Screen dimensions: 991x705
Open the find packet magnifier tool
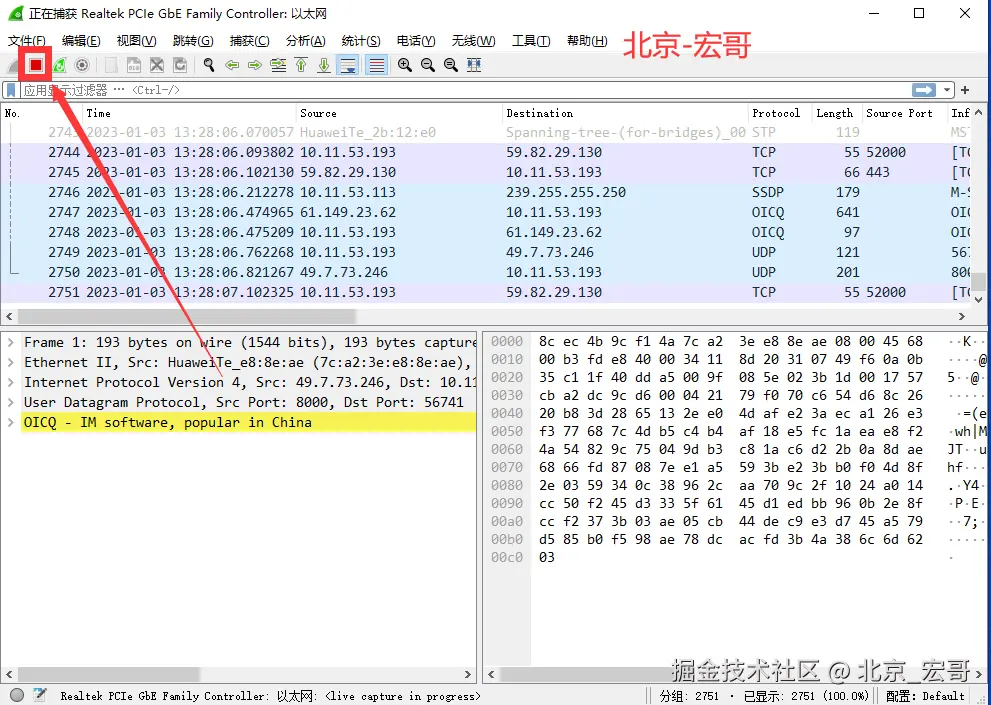(x=209, y=64)
